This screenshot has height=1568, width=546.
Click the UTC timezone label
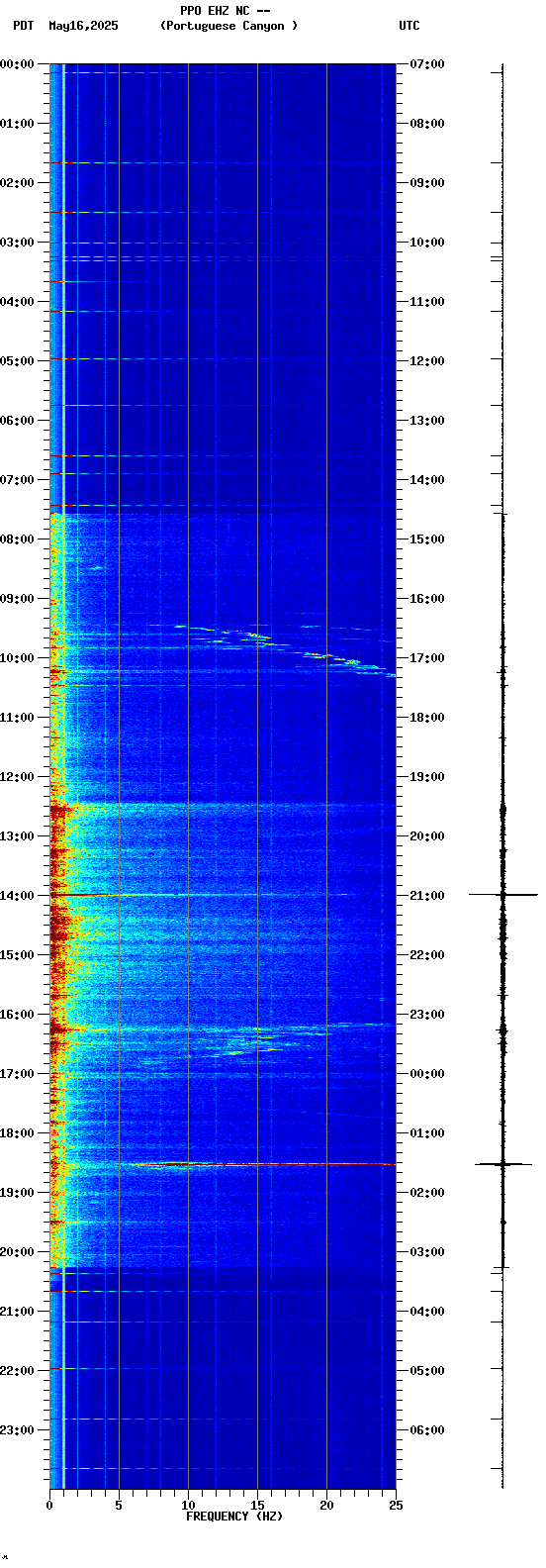409,26
